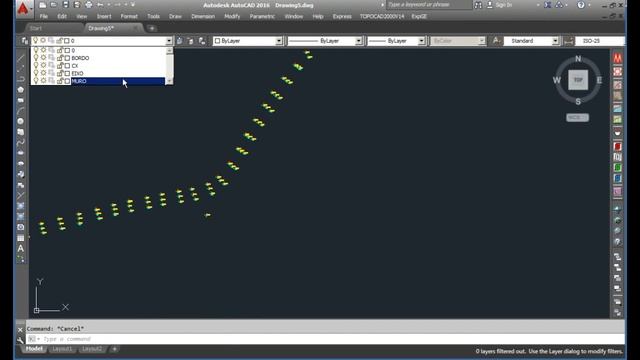Switch to the Layout1 tab
Screen dimensions: 640x360
point(62,349)
